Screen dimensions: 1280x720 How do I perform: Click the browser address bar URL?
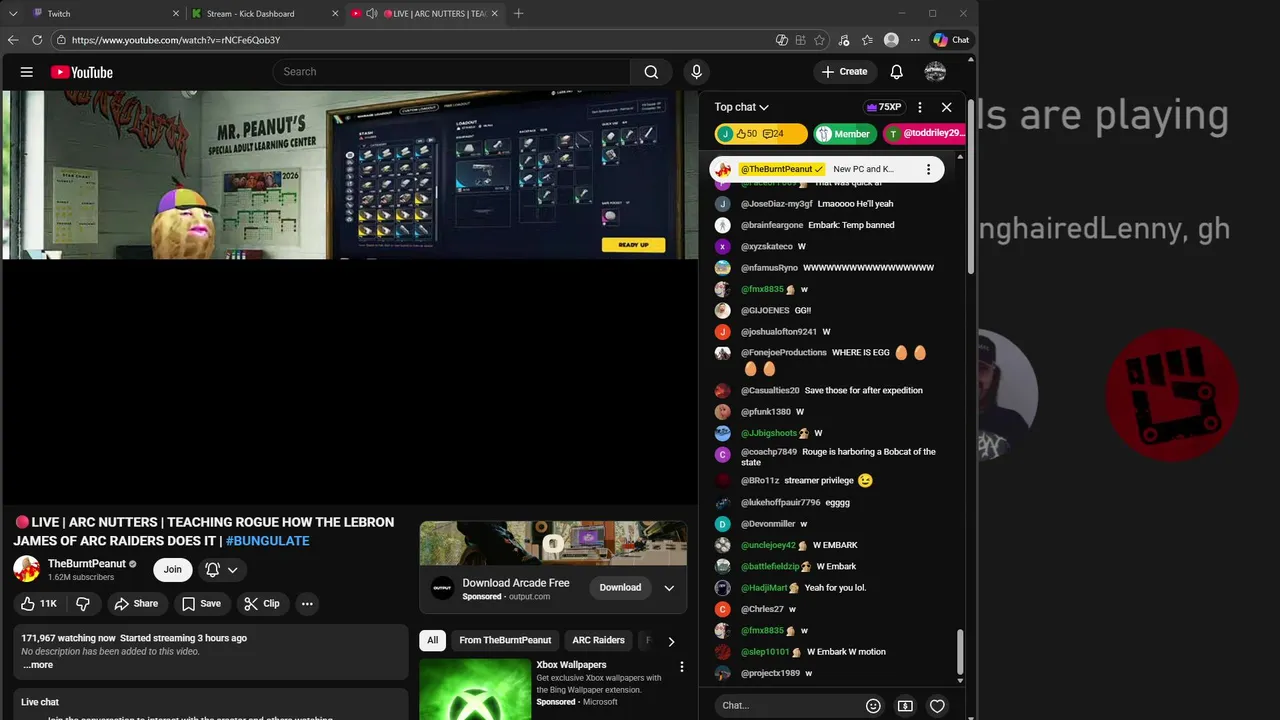pyautogui.click(x=176, y=40)
